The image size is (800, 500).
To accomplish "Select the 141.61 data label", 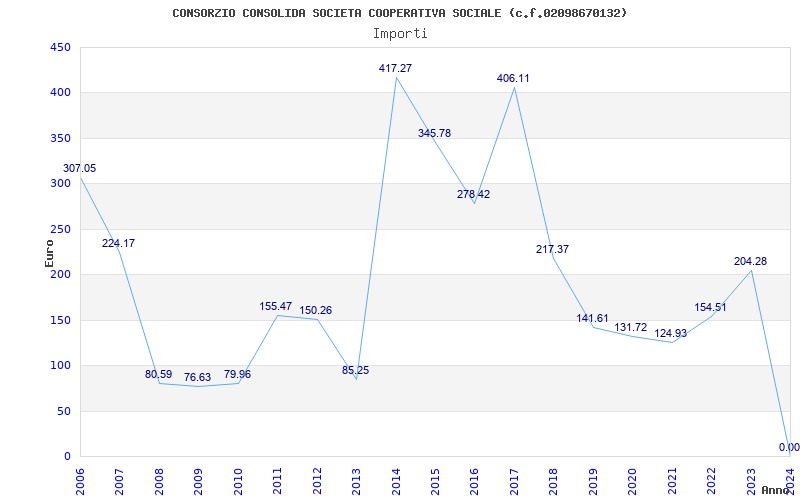I will tap(592, 318).
